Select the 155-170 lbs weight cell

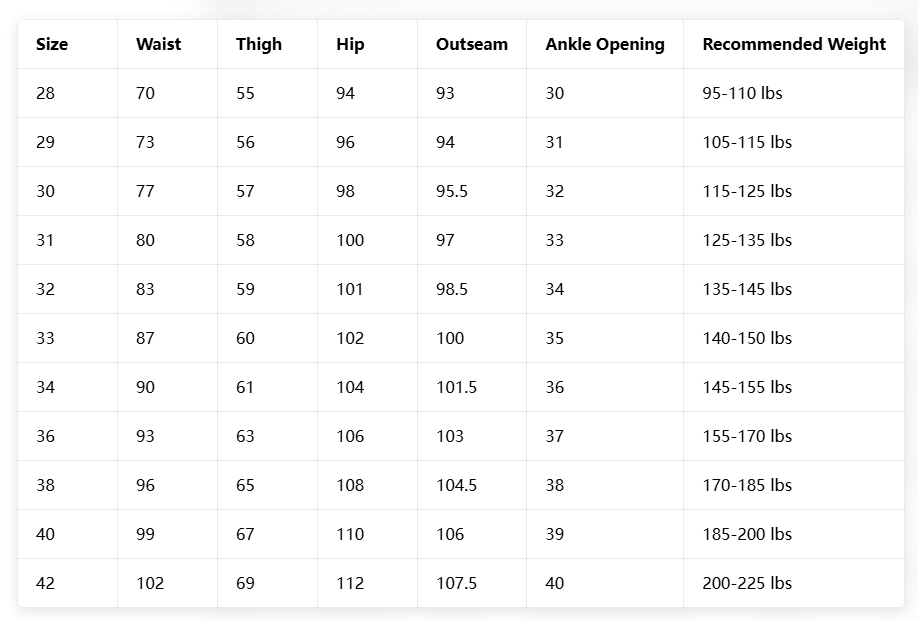pos(746,436)
